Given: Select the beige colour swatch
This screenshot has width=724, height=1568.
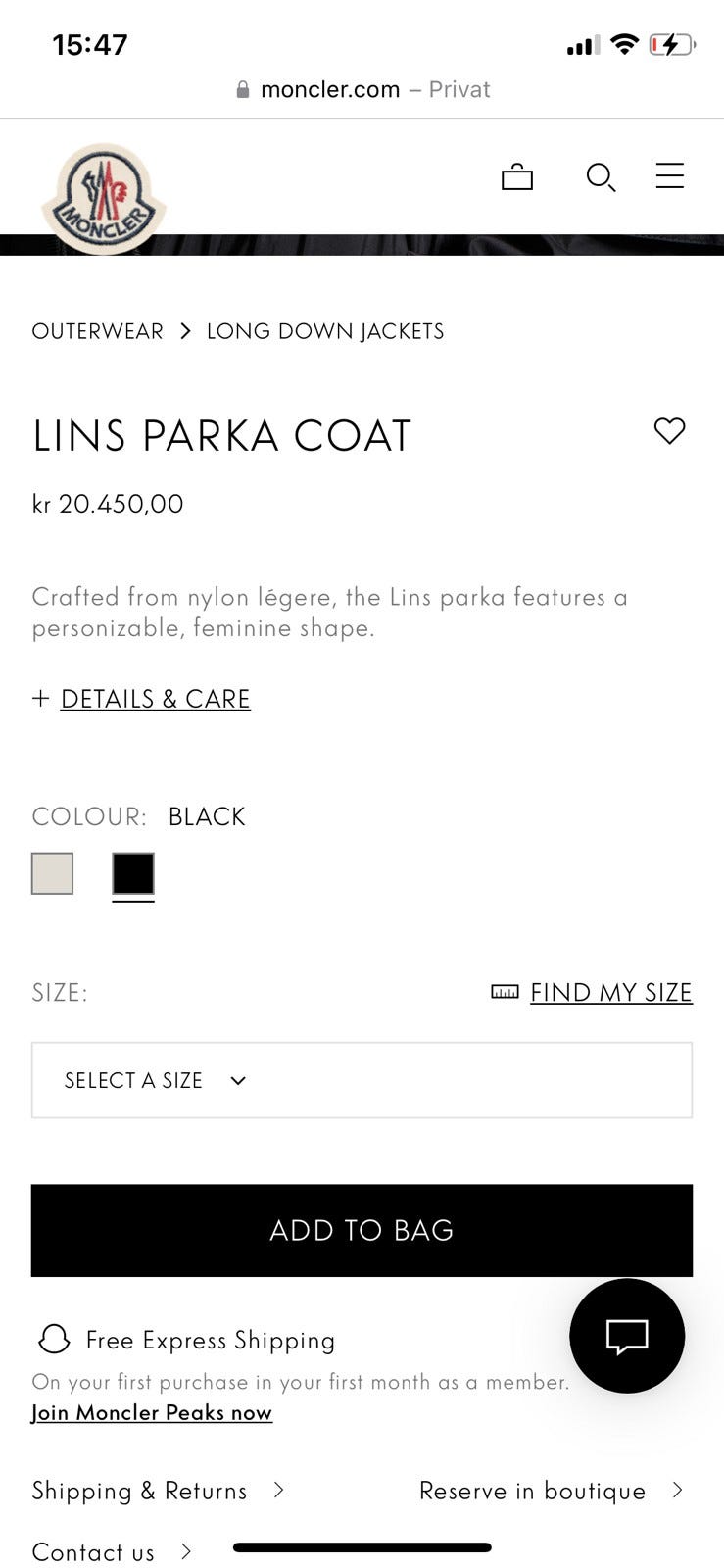Looking at the screenshot, I should 53,873.
